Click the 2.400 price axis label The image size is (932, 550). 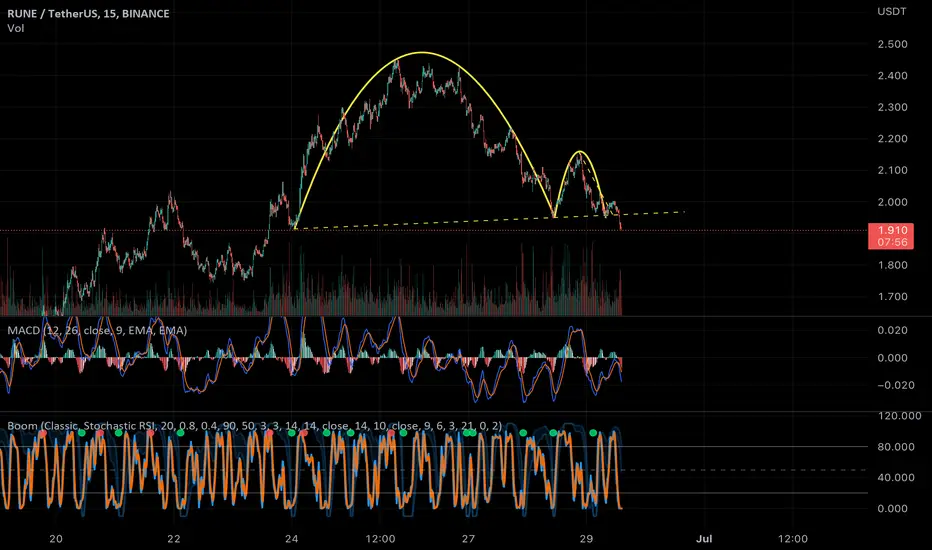pyautogui.click(x=892, y=76)
